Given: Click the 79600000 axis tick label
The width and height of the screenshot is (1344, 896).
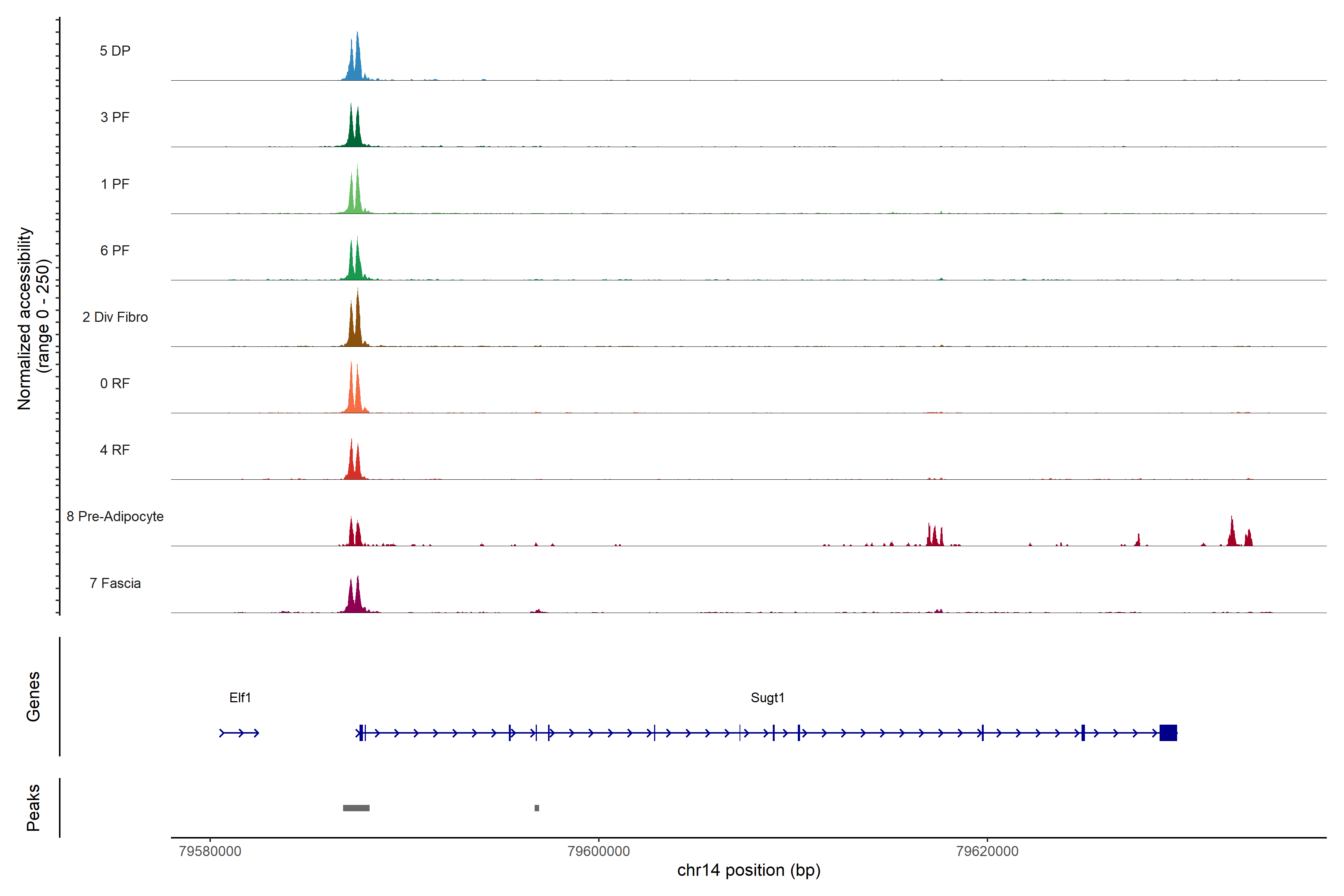Looking at the screenshot, I should [598, 851].
